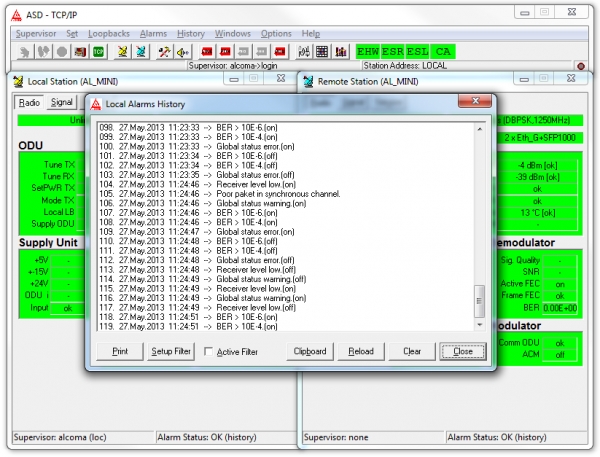Open the History menu
Image resolution: width=600 pixels, height=457 pixels.
tap(190, 33)
